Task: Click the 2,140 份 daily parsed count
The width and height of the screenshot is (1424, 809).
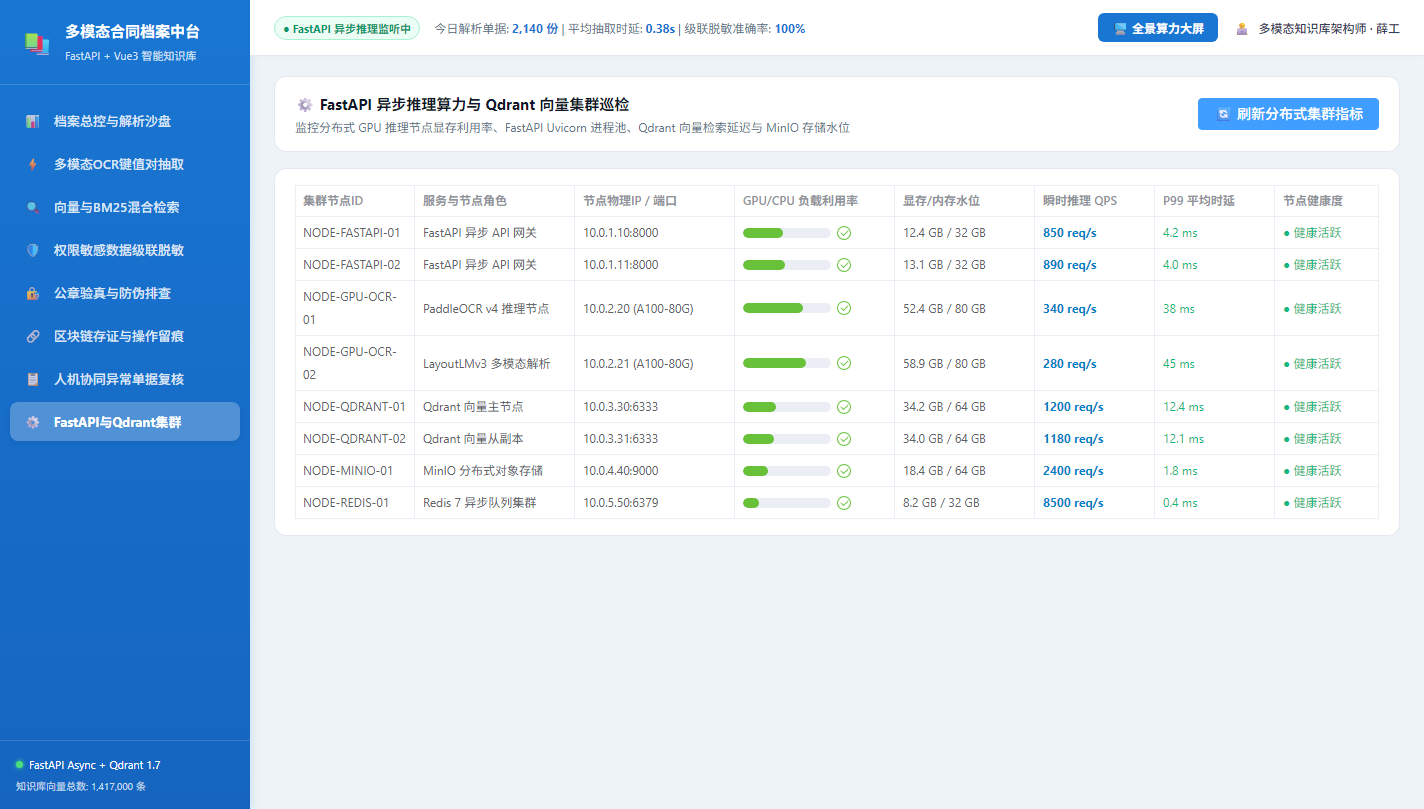Action: click(535, 29)
